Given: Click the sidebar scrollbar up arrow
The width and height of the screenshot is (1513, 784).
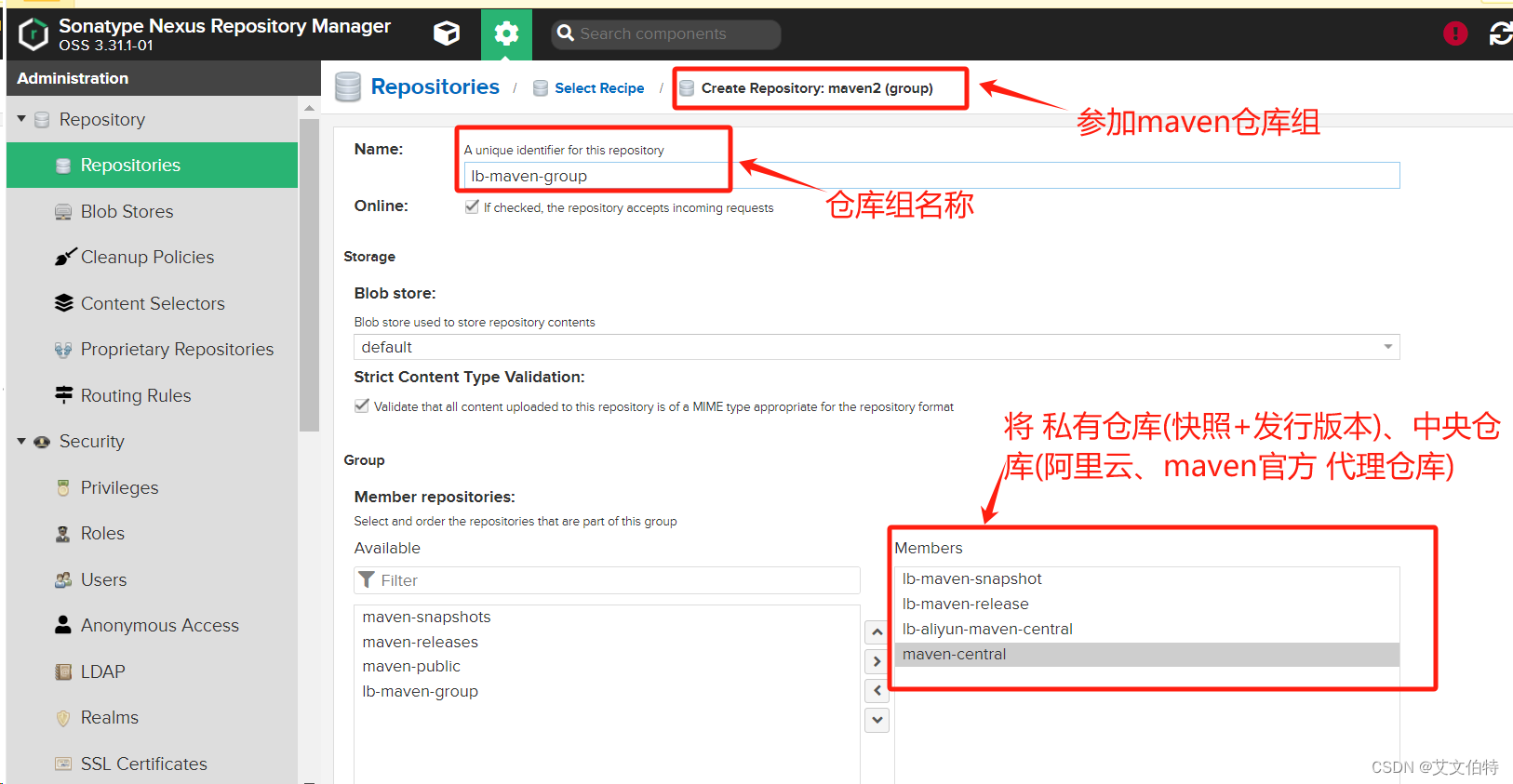Looking at the screenshot, I should coord(309,108).
